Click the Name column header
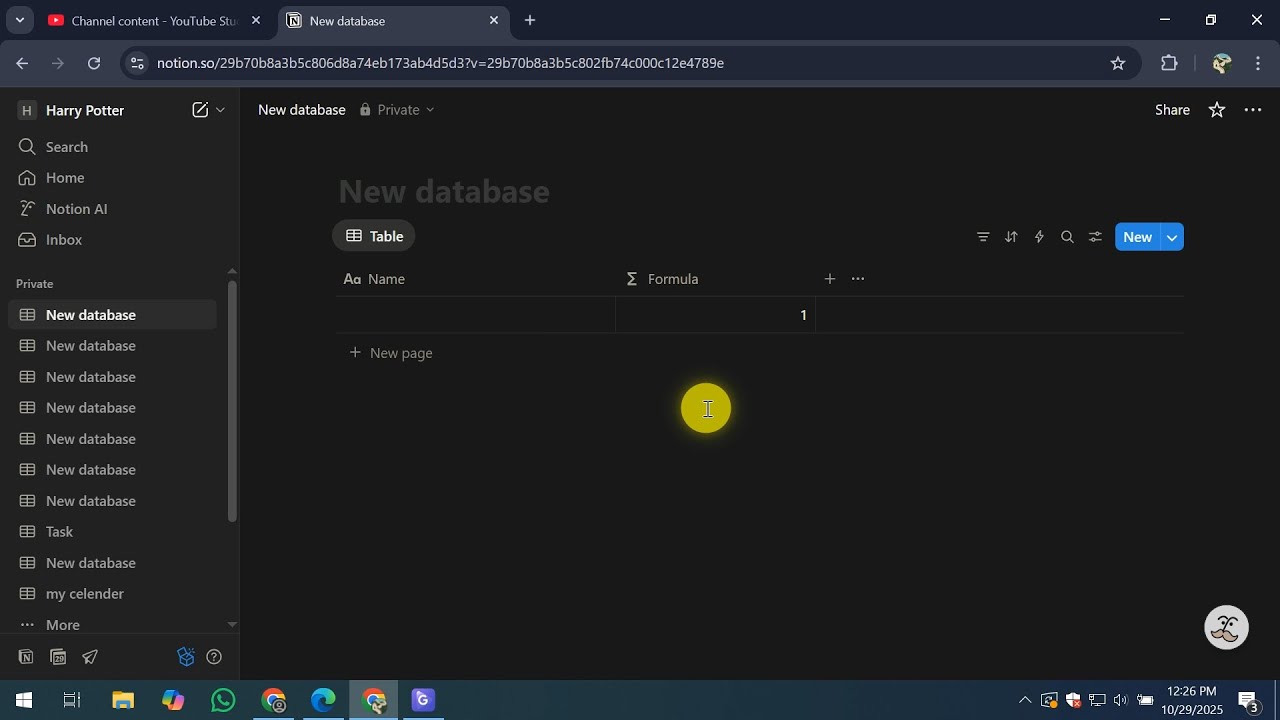Image resolution: width=1280 pixels, height=720 pixels. pyautogui.click(x=476, y=279)
